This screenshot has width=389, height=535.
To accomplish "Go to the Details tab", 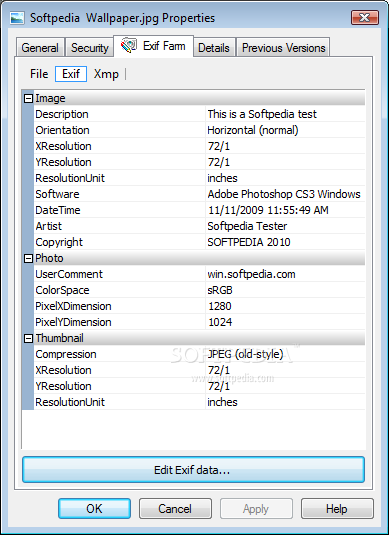I will [x=214, y=48].
